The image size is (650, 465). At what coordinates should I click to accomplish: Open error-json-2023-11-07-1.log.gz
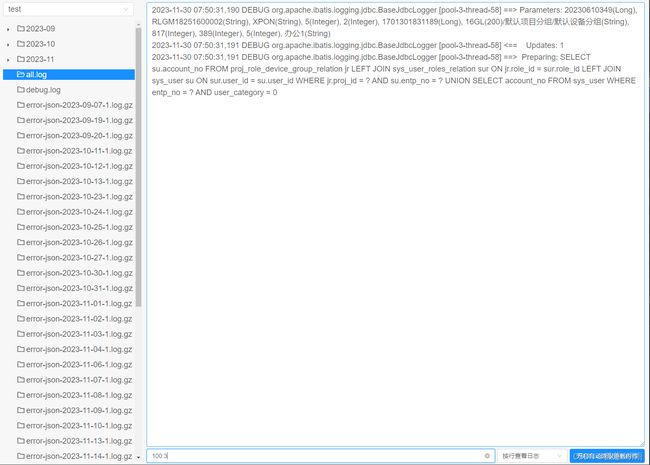79,380
